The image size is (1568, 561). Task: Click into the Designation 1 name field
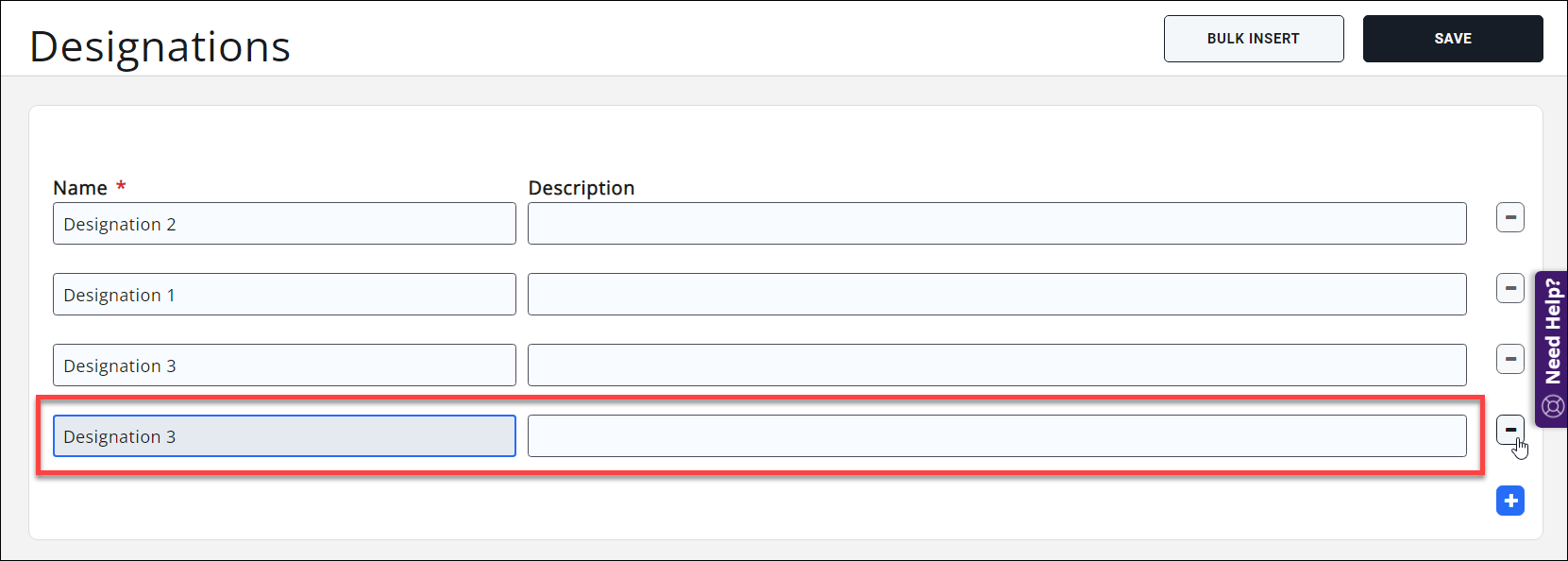tap(283, 295)
